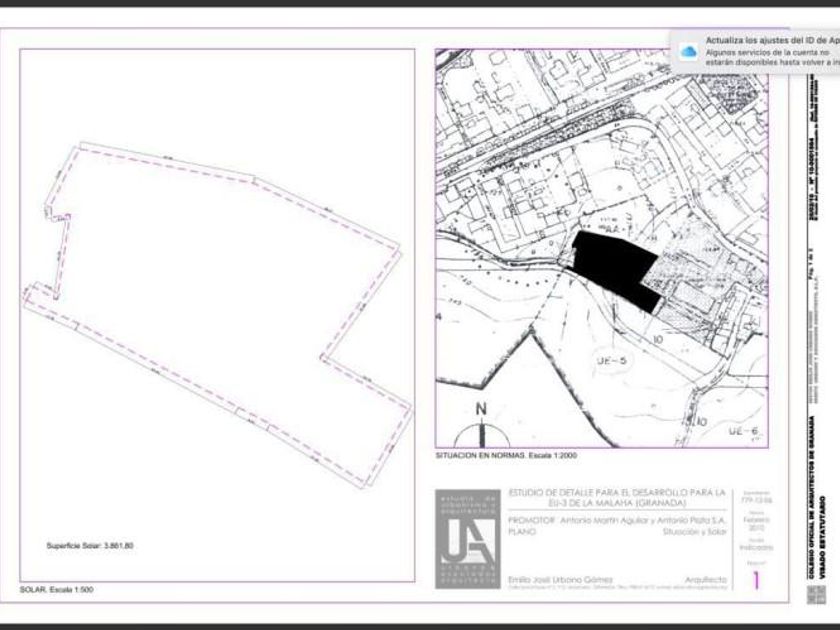The image size is (840, 630).
Task: Click notification text 'Algunos servicios de la cuenta no'
Action: pos(767,52)
